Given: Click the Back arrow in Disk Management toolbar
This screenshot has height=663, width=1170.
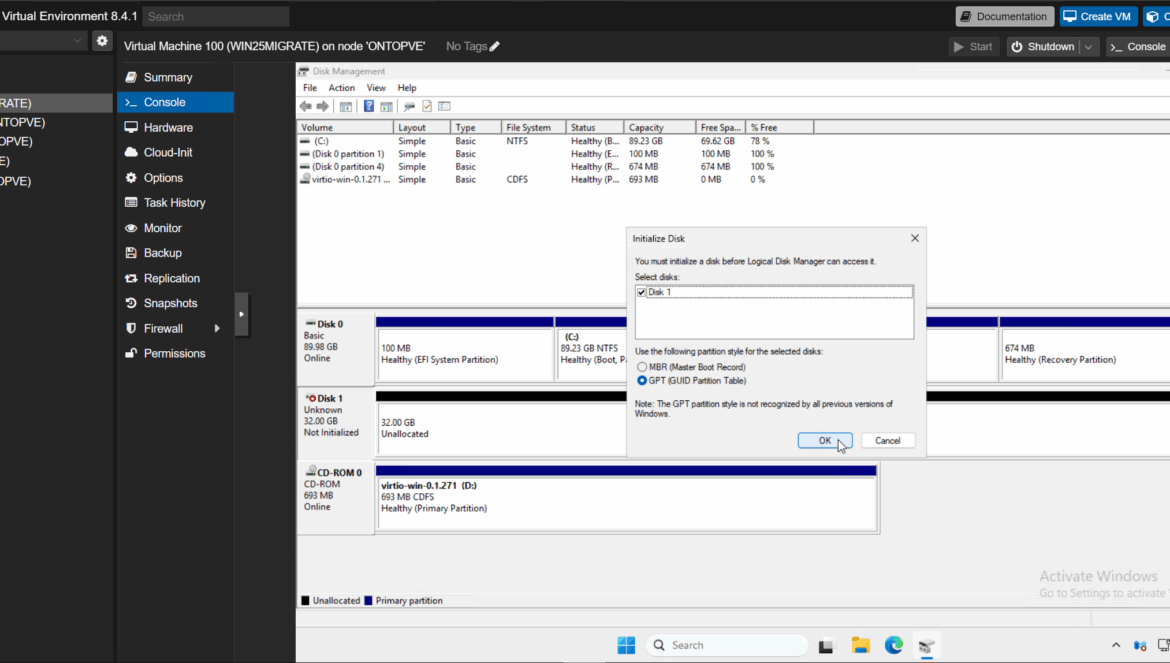Looking at the screenshot, I should coord(306,107).
